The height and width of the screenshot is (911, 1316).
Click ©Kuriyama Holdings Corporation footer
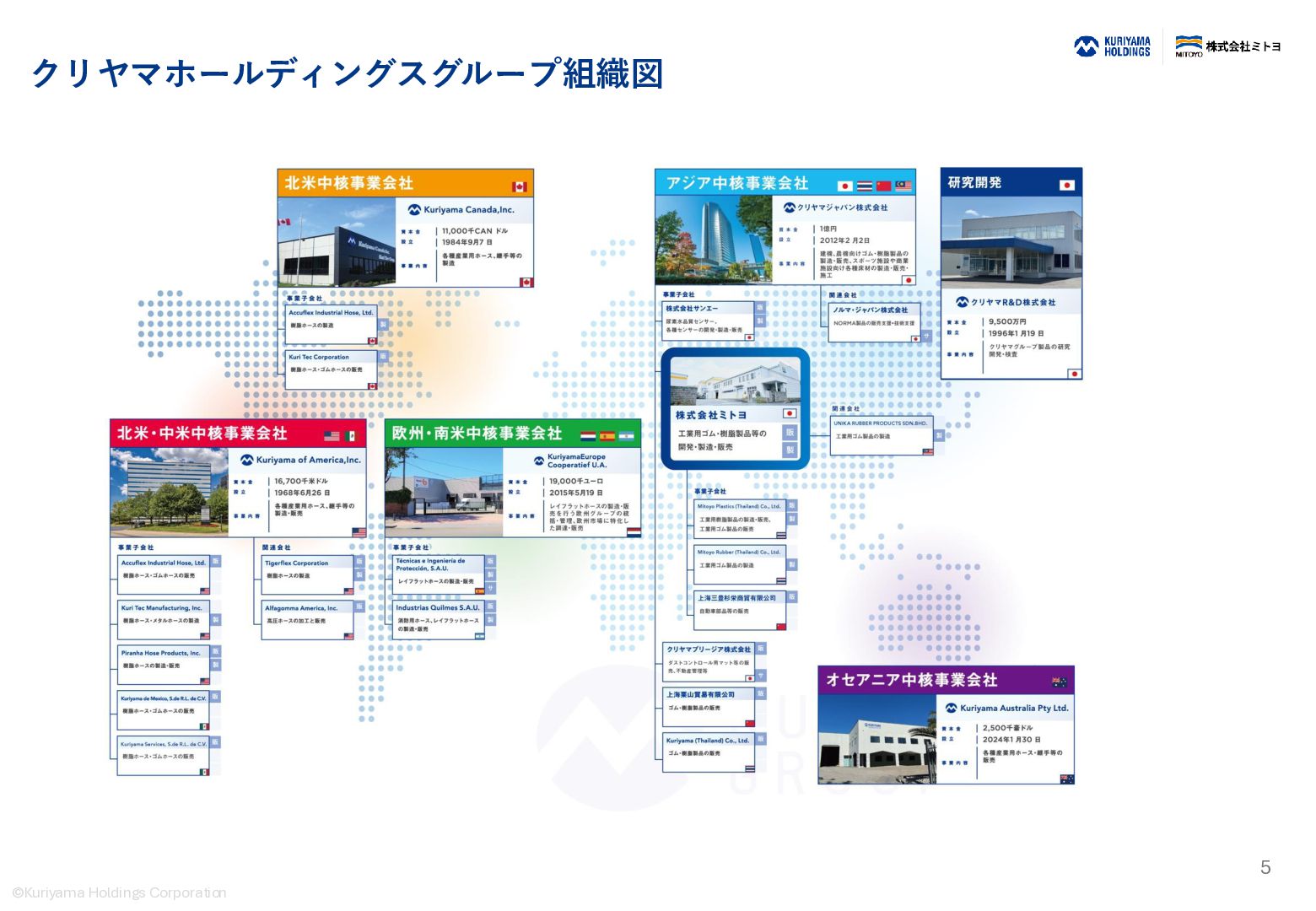(119, 892)
